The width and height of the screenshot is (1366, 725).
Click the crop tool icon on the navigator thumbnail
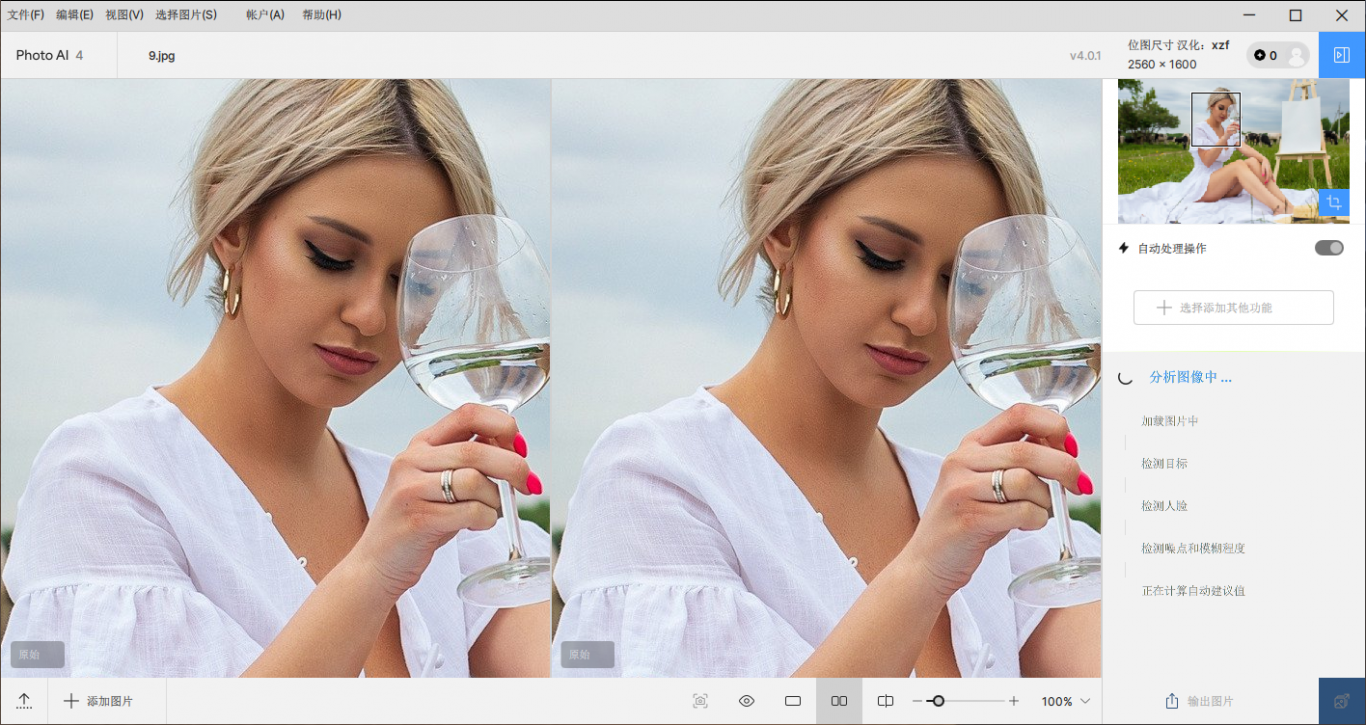coord(1333,204)
